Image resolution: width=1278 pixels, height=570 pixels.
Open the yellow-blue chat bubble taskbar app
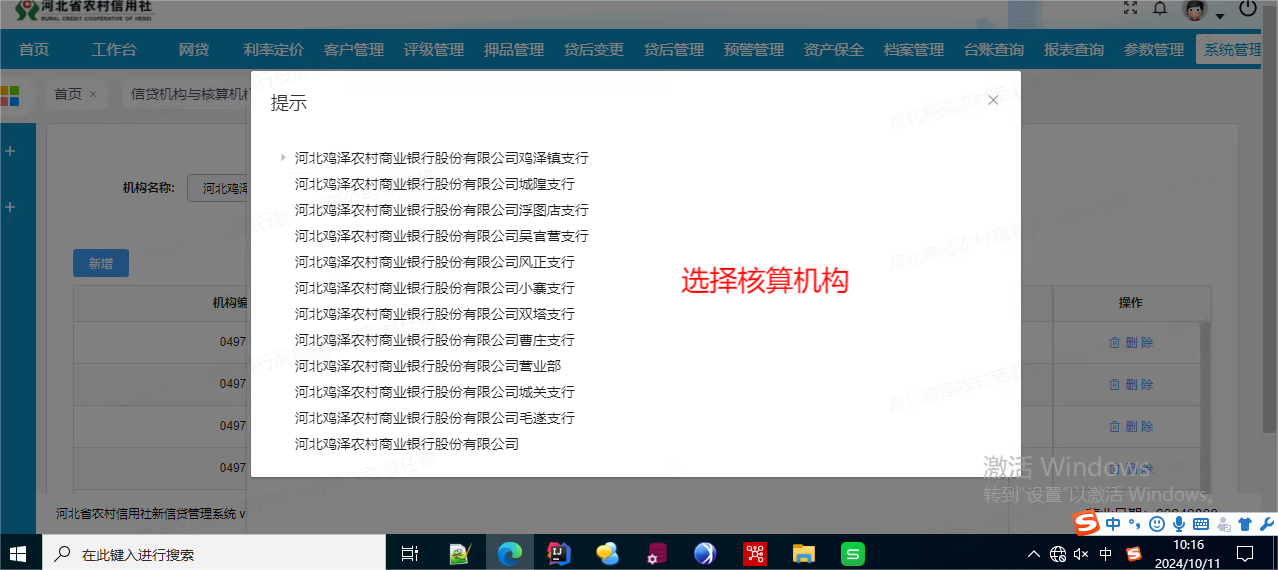pos(607,553)
